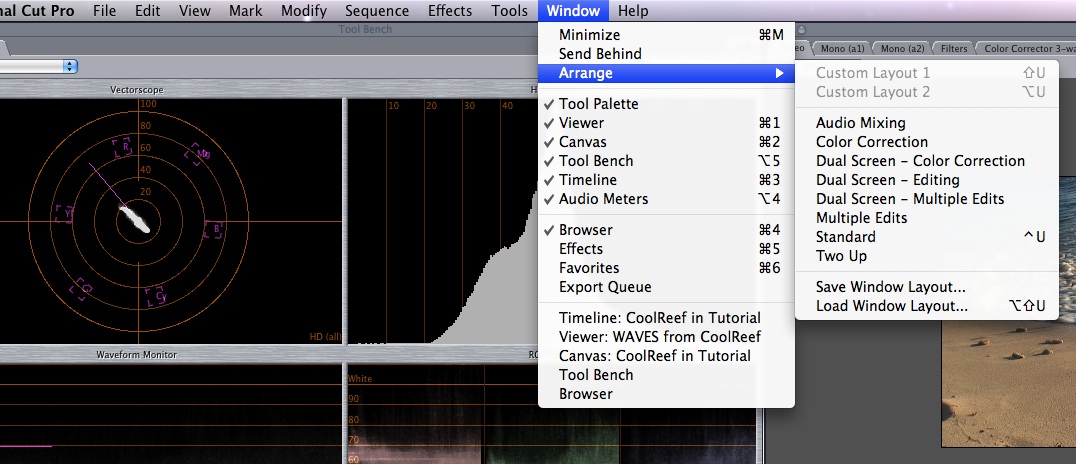Image resolution: width=1076 pixels, height=464 pixels.
Task: Uncheck Tool Palette in Window menu
Action: (666, 104)
